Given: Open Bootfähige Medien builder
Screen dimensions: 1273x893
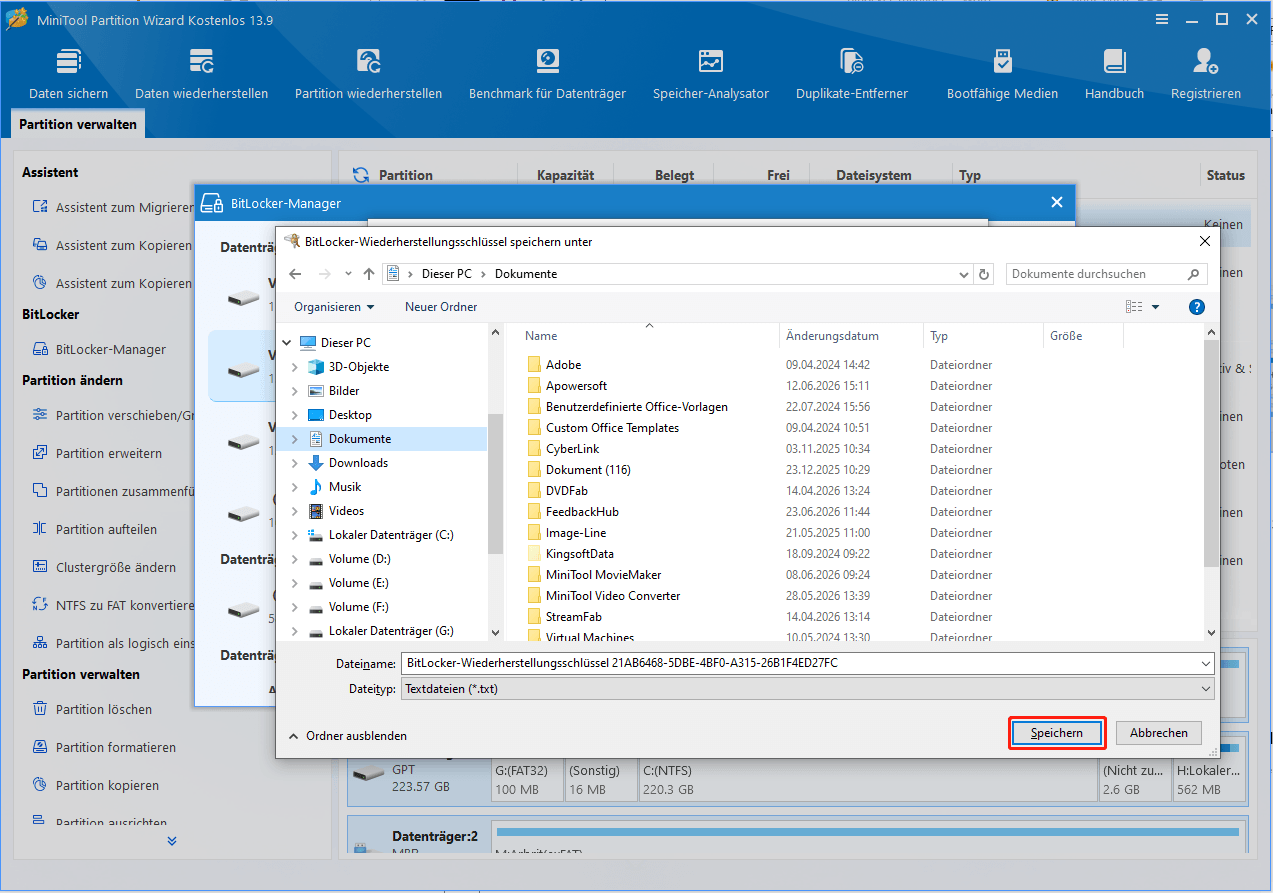Looking at the screenshot, I should (1002, 74).
